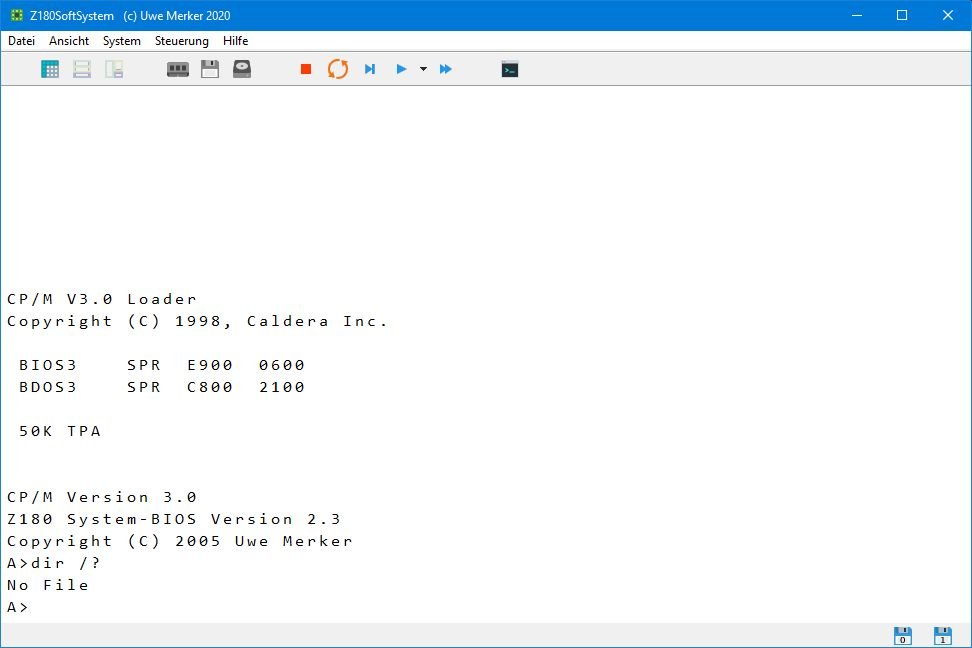Click the memory module icon
This screenshot has width=972, height=648.
tap(178, 69)
